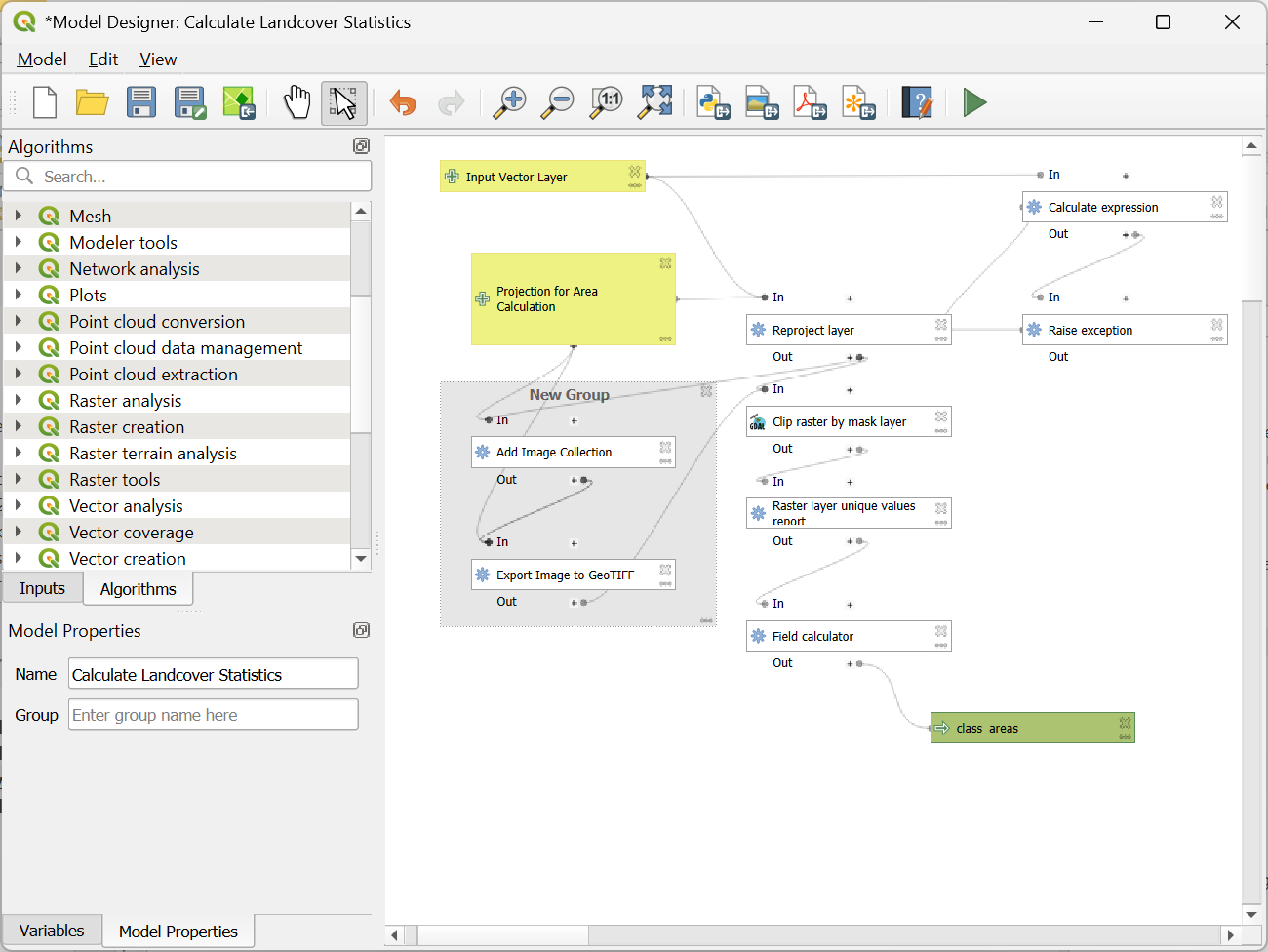
Task: Open an existing model with folder icon
Action: pos(92,102)
